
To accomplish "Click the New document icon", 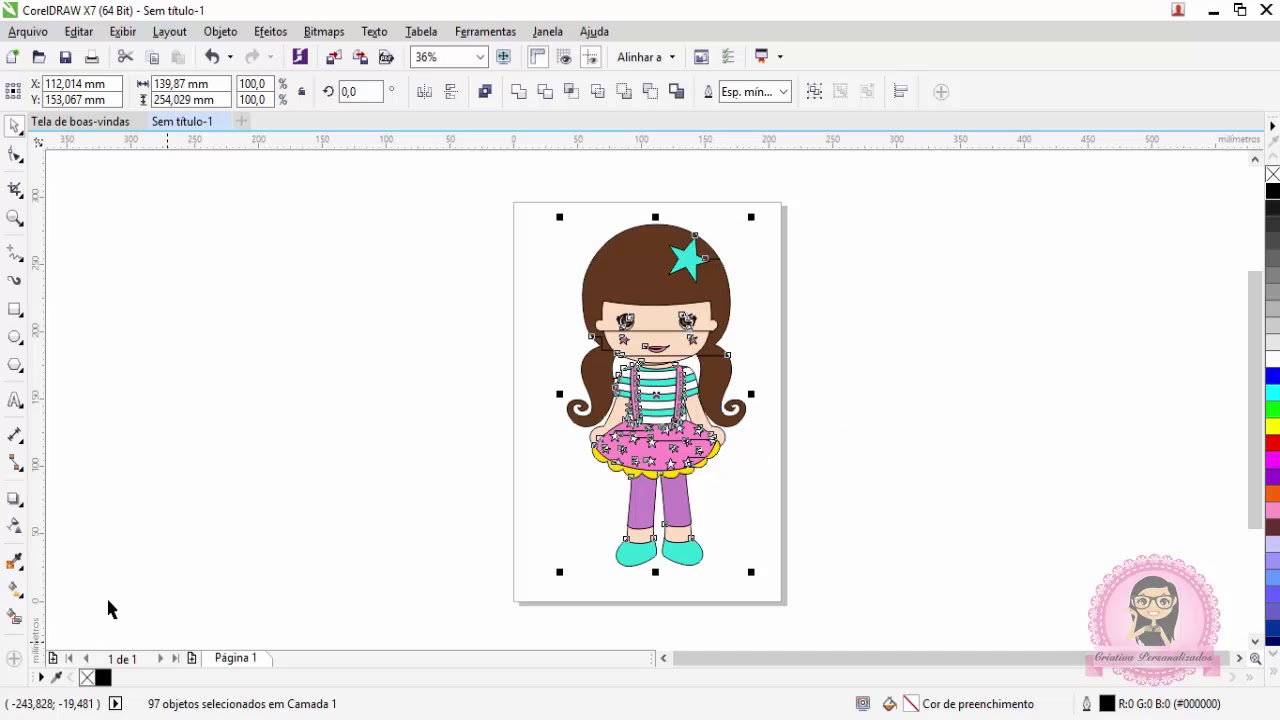I will coord(12,57).
